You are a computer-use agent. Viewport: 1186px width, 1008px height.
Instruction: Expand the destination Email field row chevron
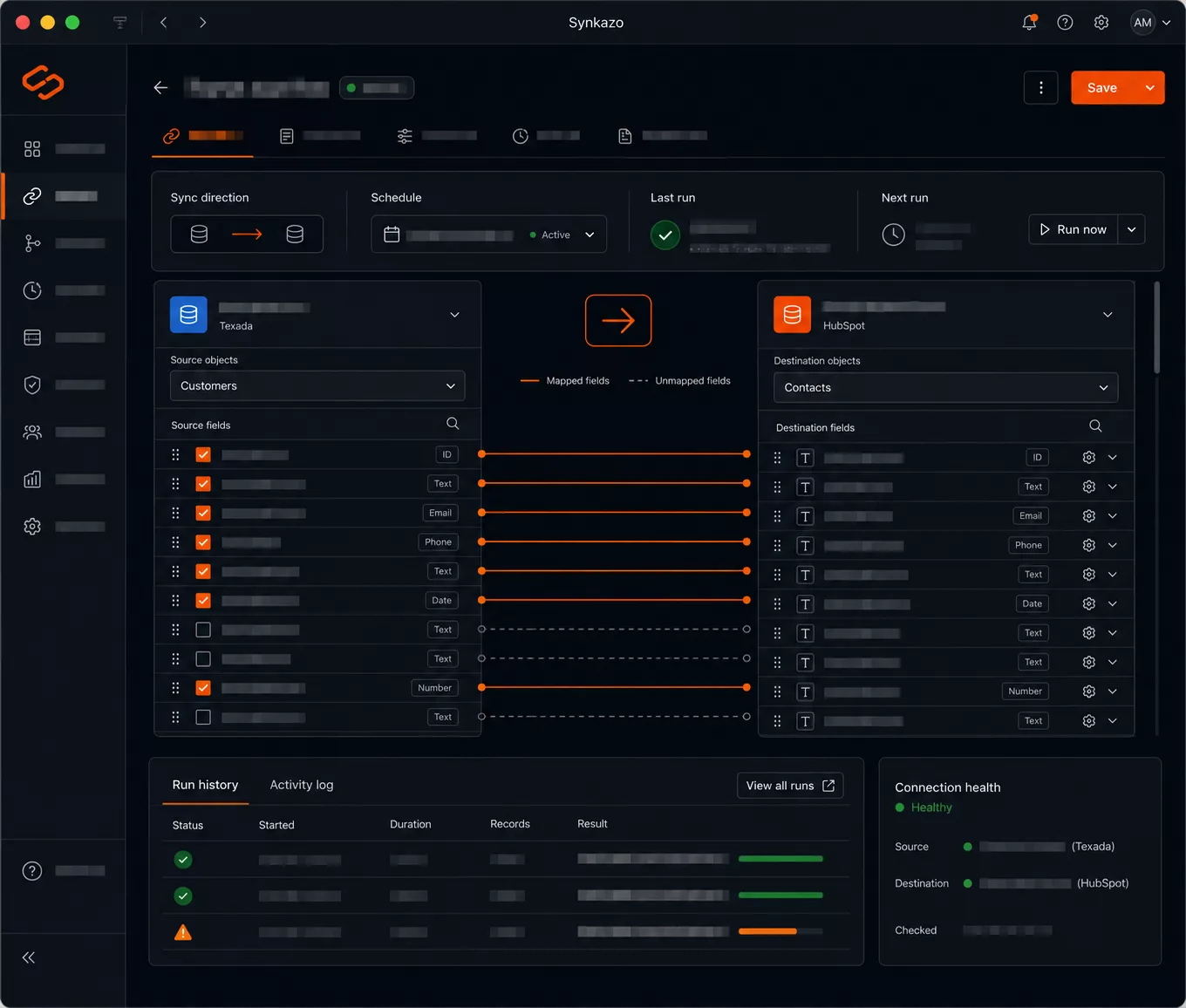pyautogui.click(x=1113, y=516)
